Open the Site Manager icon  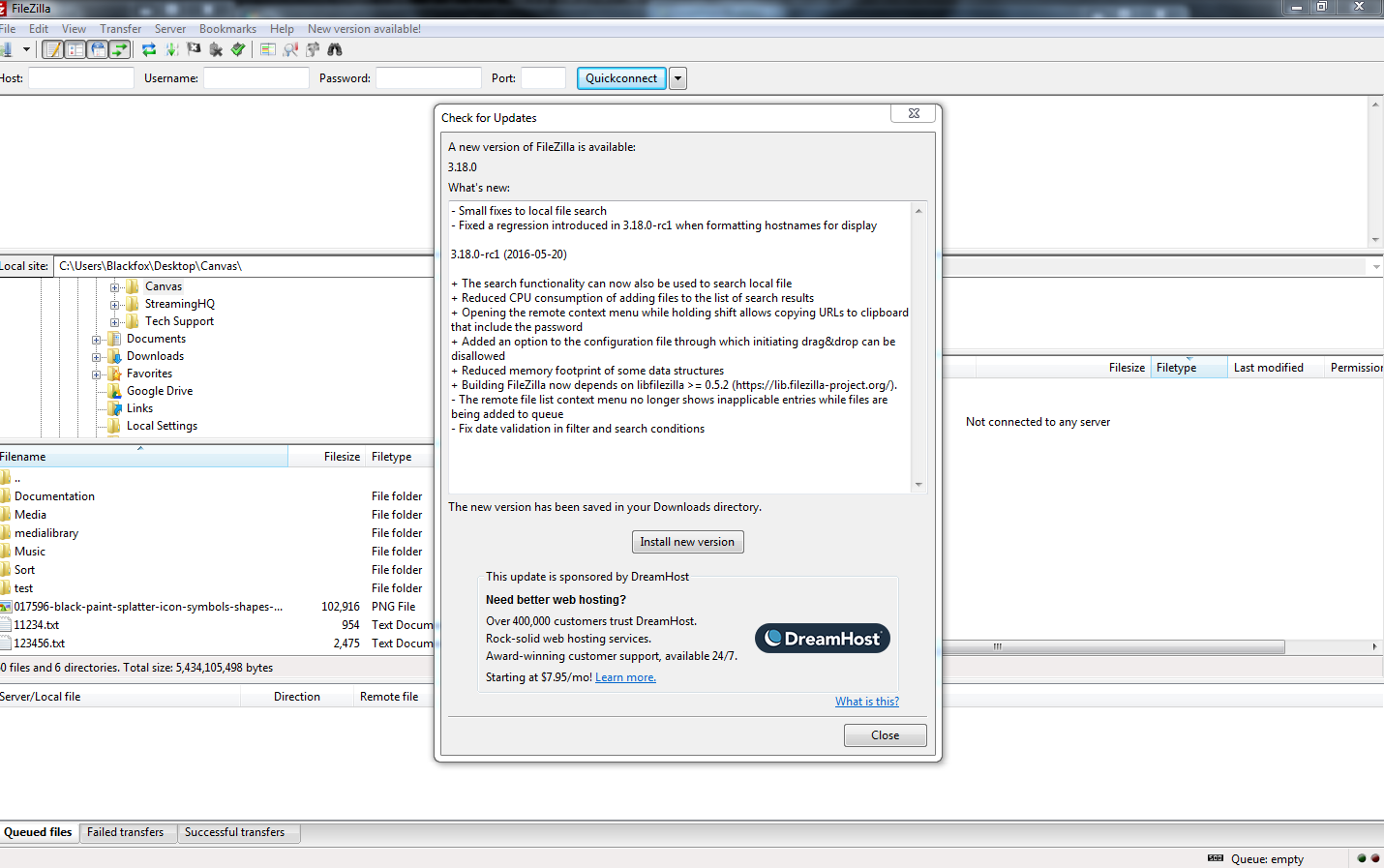pyautogui.click(x=5, y=49)
